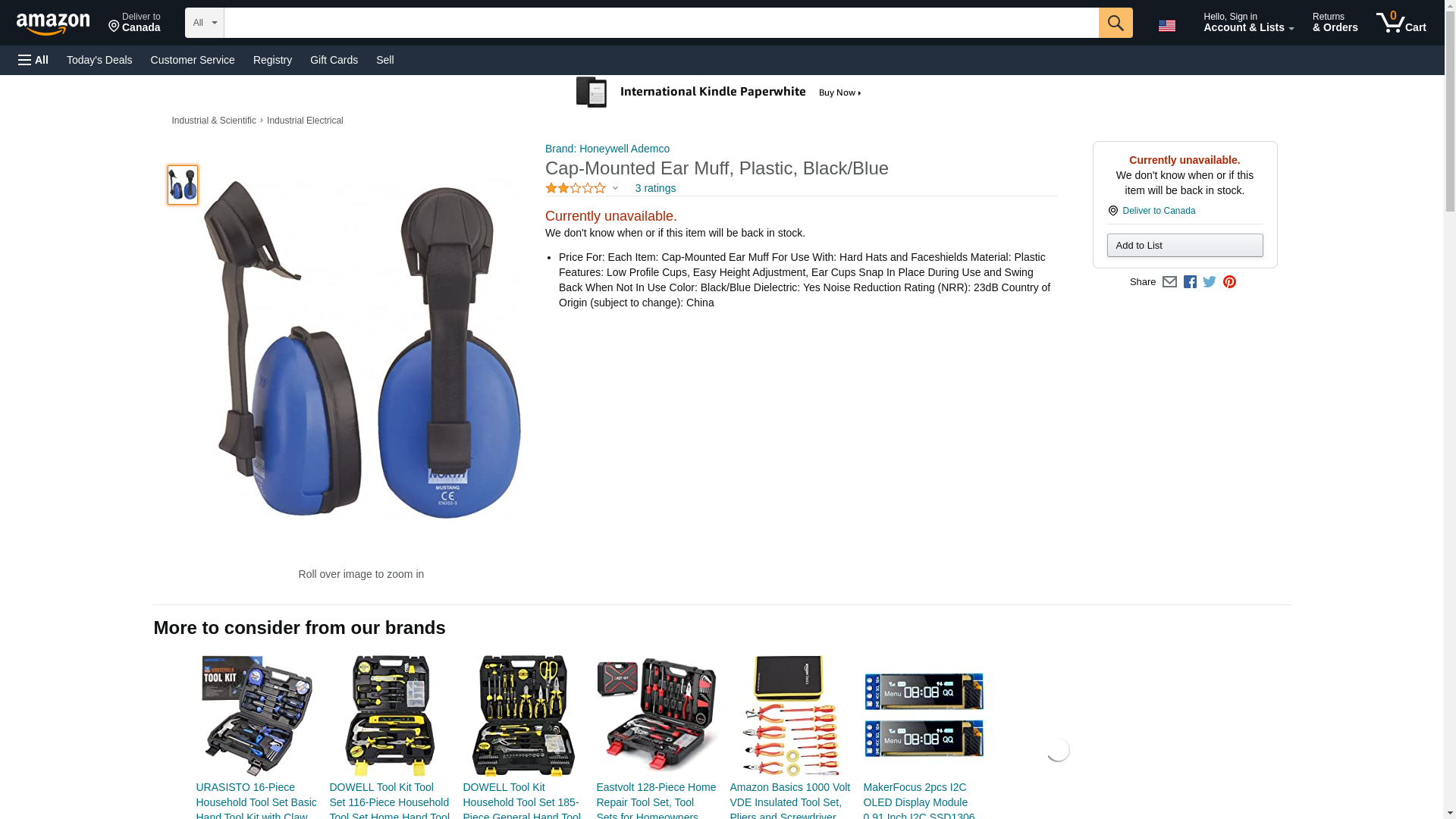This screenshot has height=819, width=1456.
Task: Click the Add to List button
Action: click(1185, 245)
